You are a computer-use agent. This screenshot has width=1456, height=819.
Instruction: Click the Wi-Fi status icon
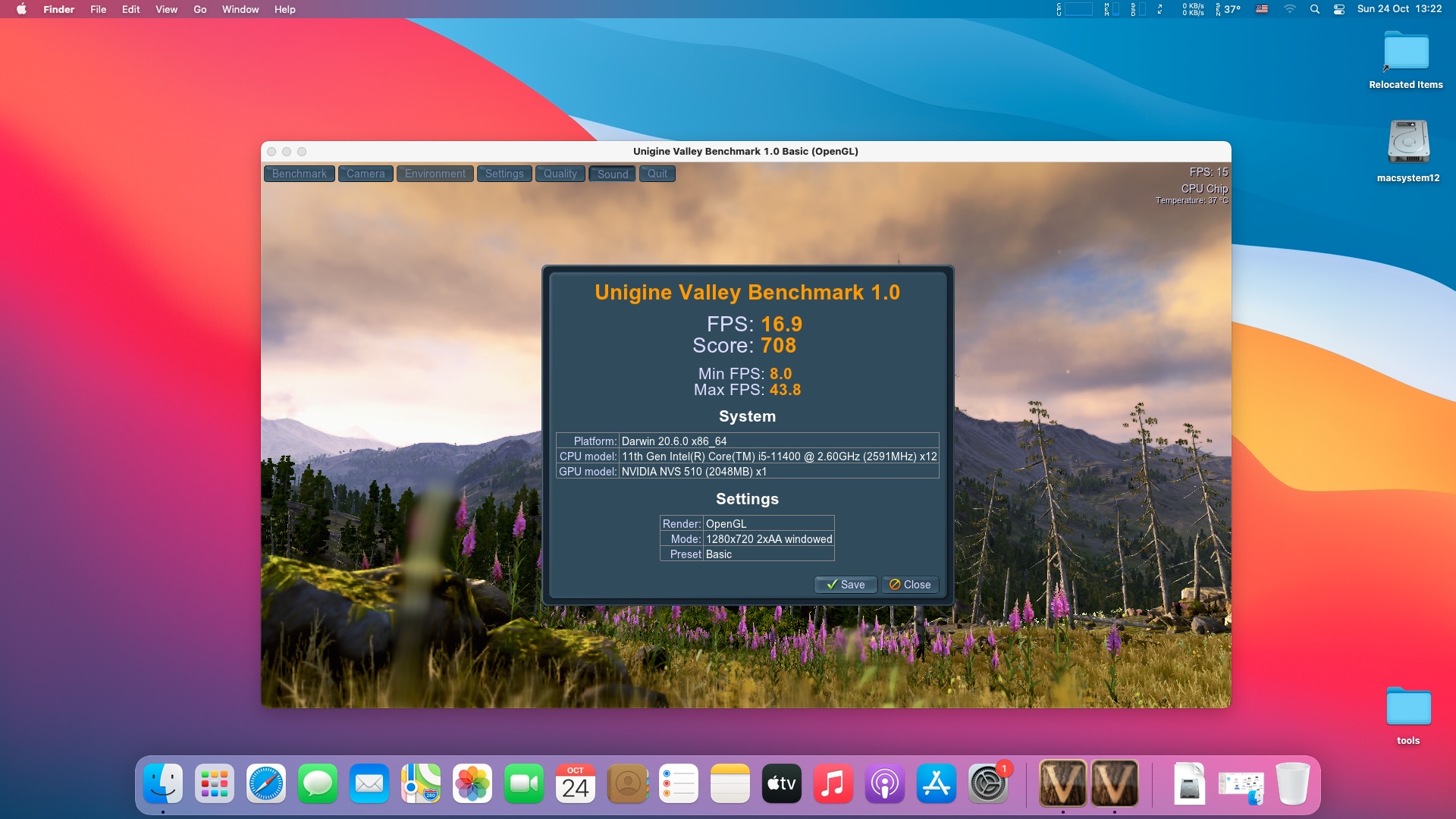1289,9
